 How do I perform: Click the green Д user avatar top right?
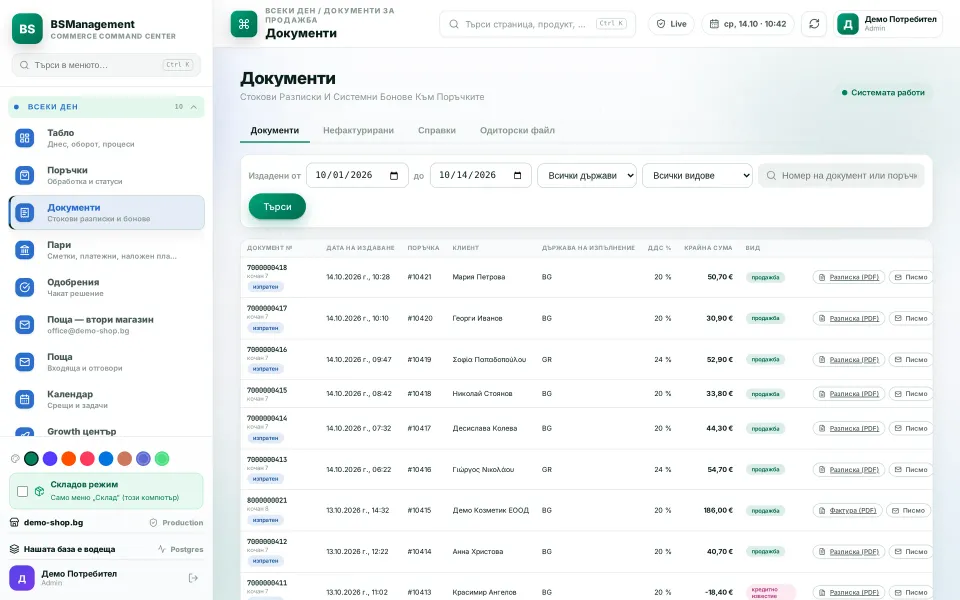(x=848, y=24)
